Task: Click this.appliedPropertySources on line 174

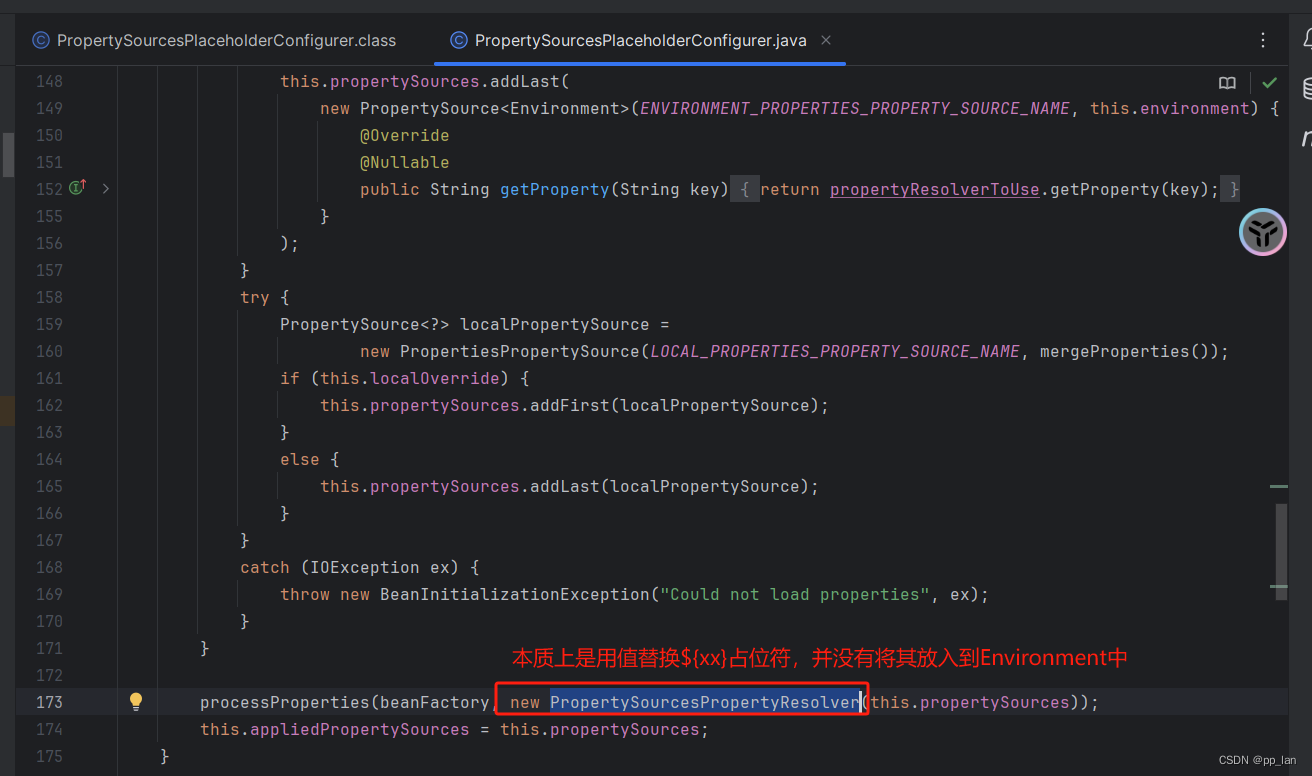Action: [335, 729]
